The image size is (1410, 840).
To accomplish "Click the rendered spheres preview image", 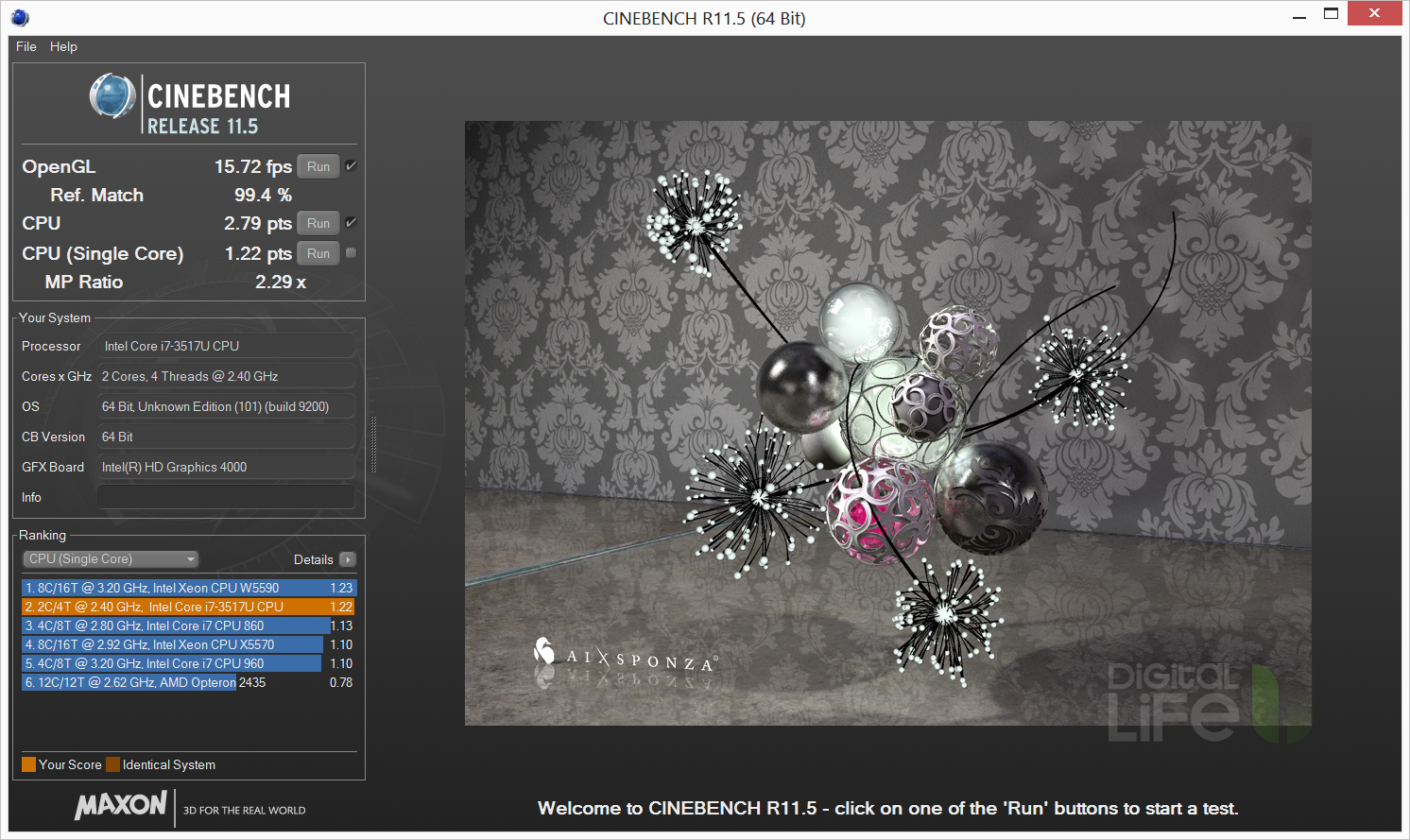I will 887,423.
